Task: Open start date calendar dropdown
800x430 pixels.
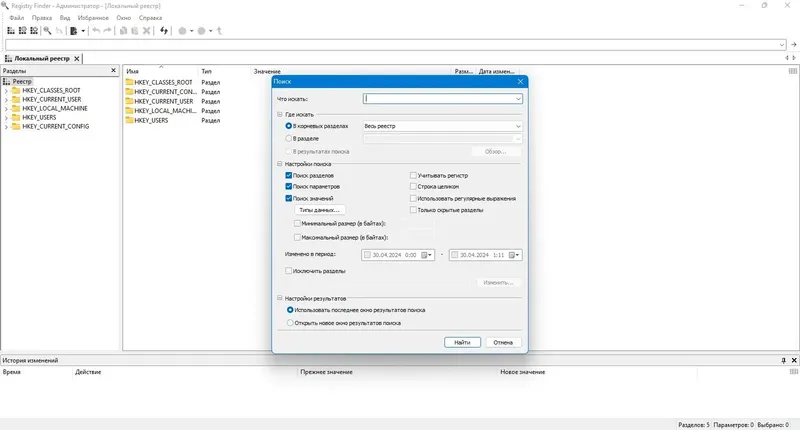Action: 427,255
